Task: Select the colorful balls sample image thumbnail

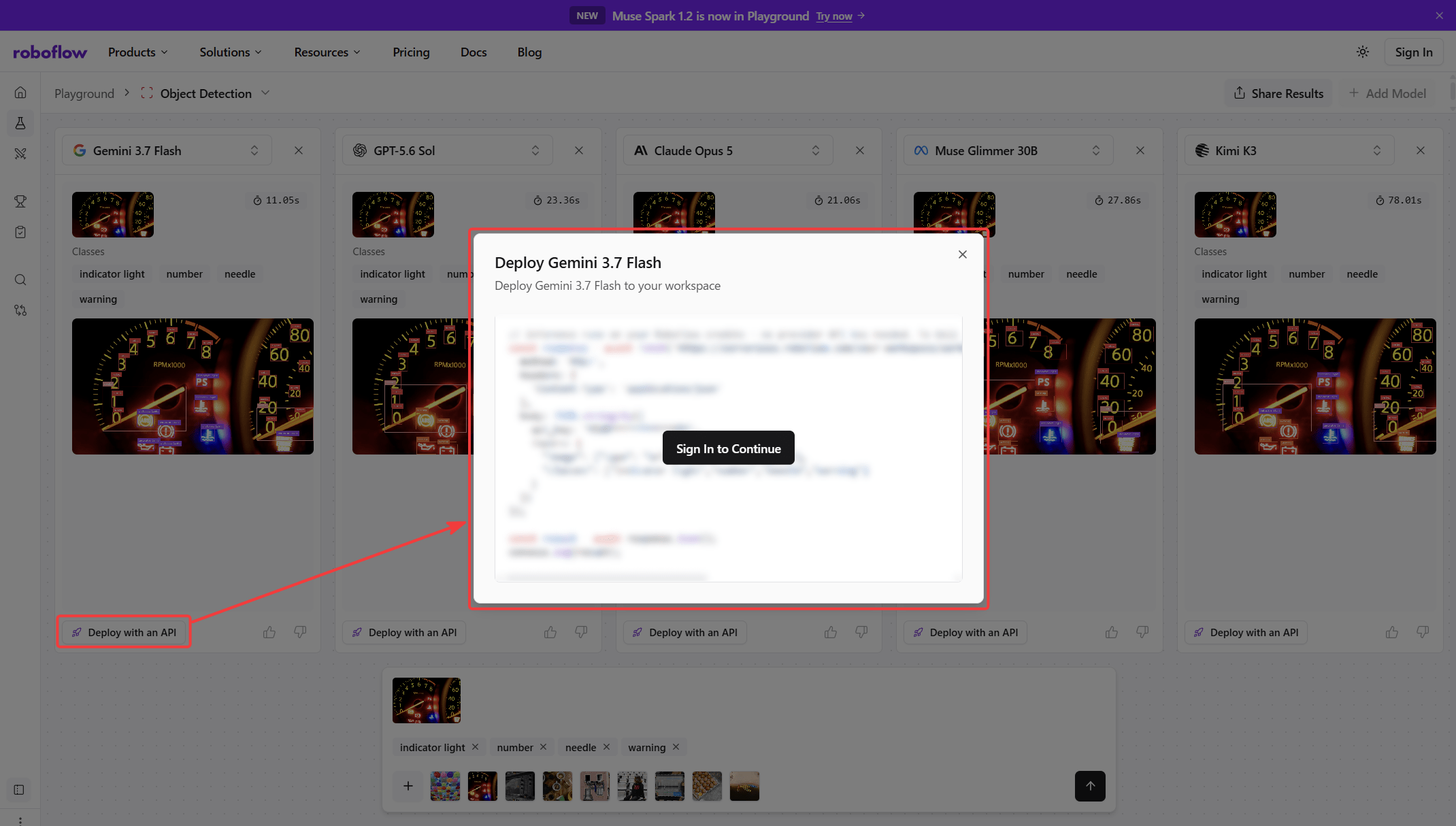Action: pos(446,786)
